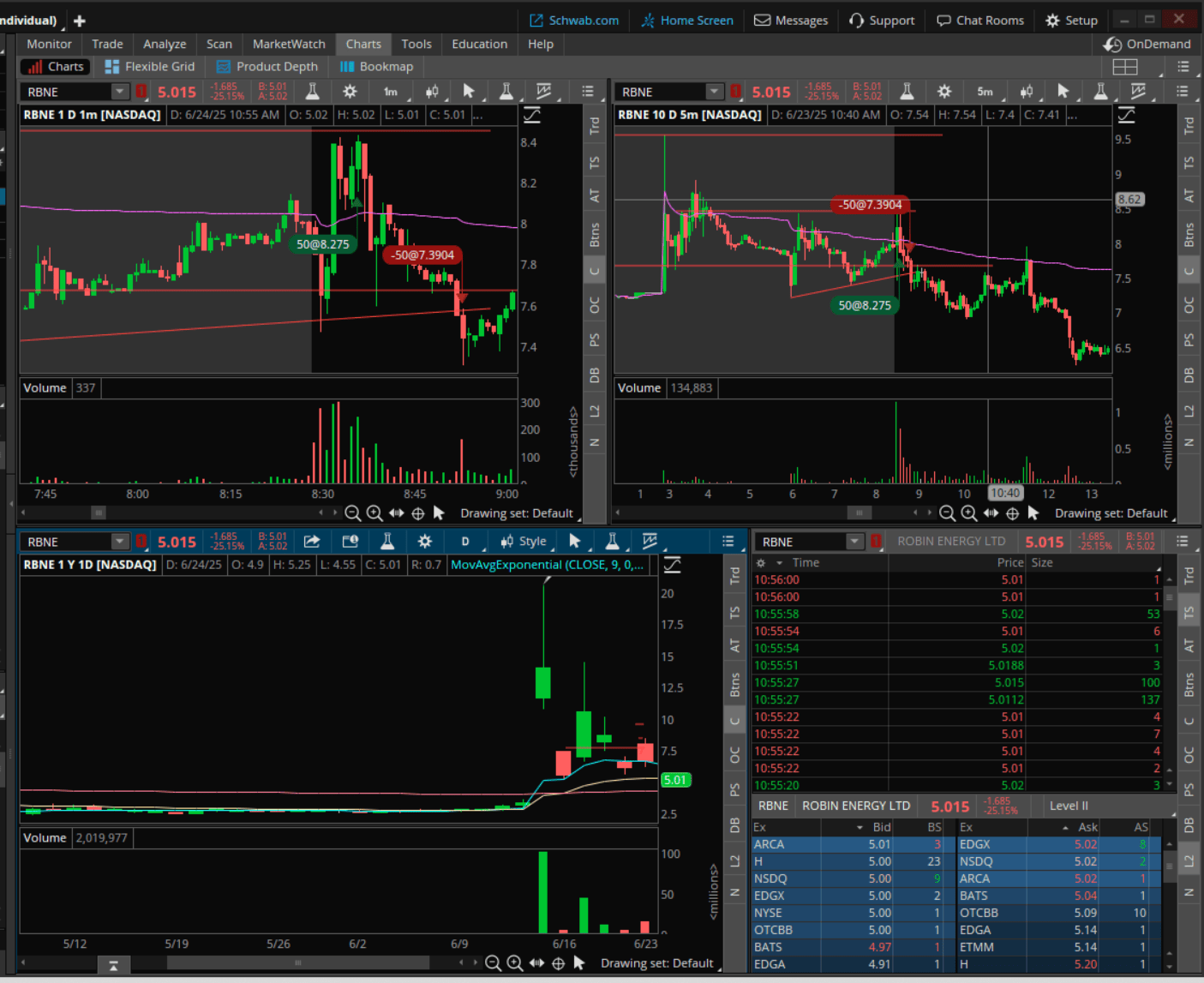Open the 5m timeframe dropdown

coord(986,92)
